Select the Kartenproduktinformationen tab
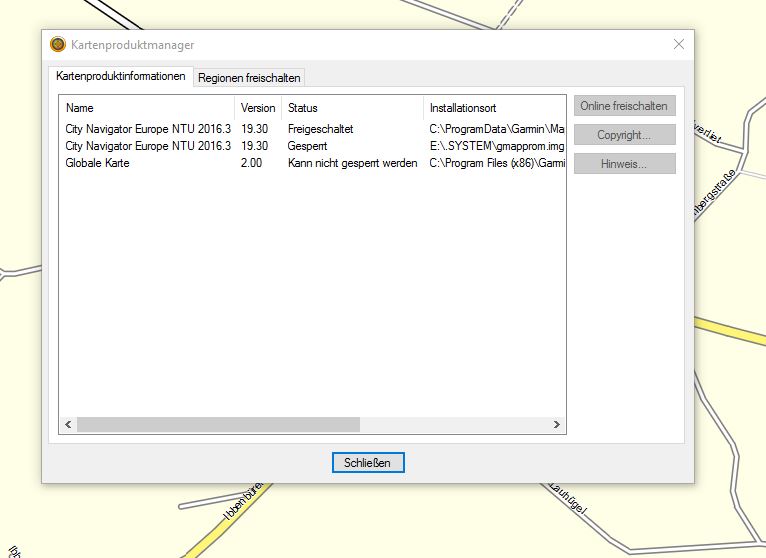766x558 pixels. [x=120, y=77]
